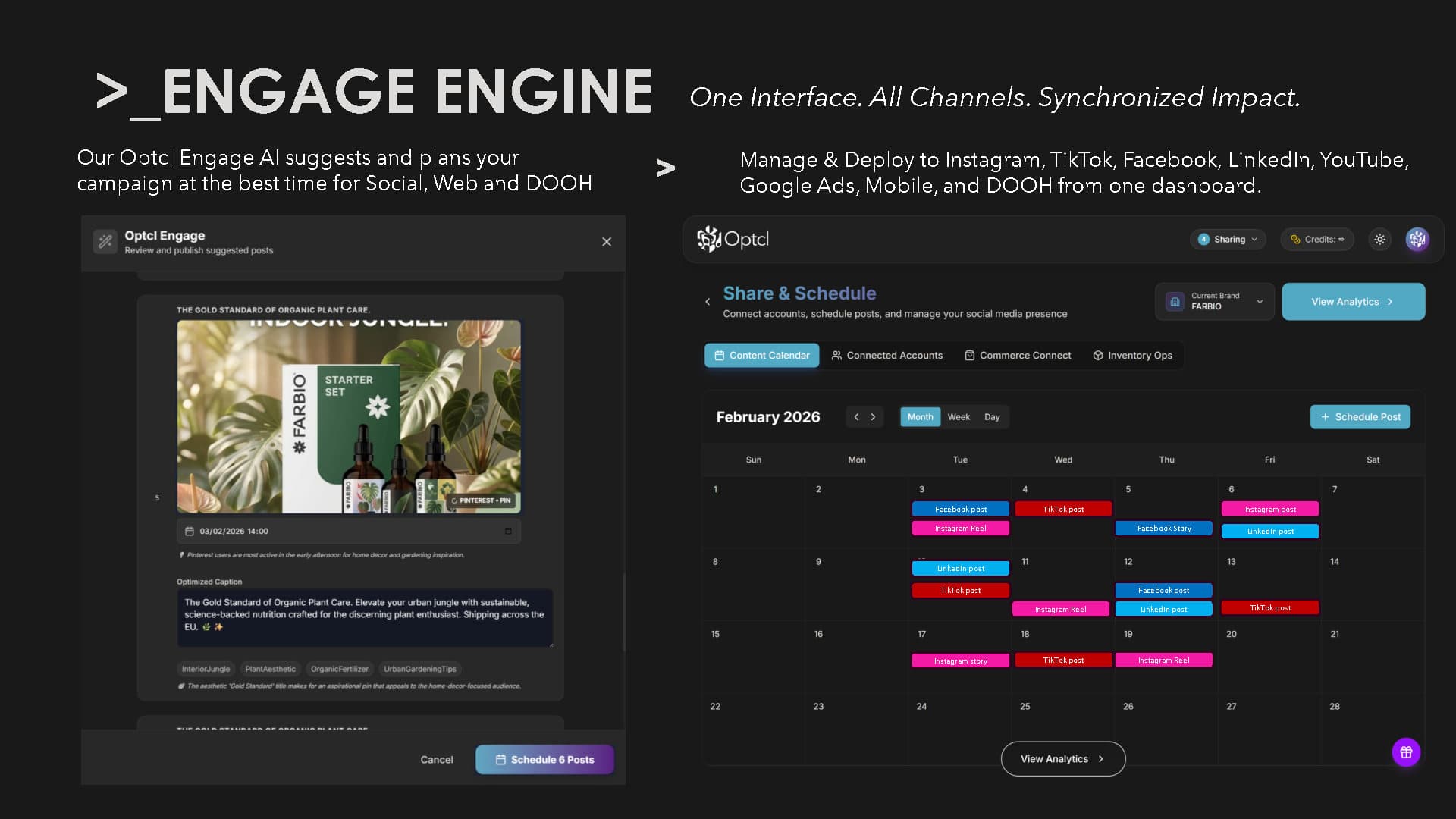Switch to Commerce Connect tab
1456x819 pixels.
[1018, 356]
